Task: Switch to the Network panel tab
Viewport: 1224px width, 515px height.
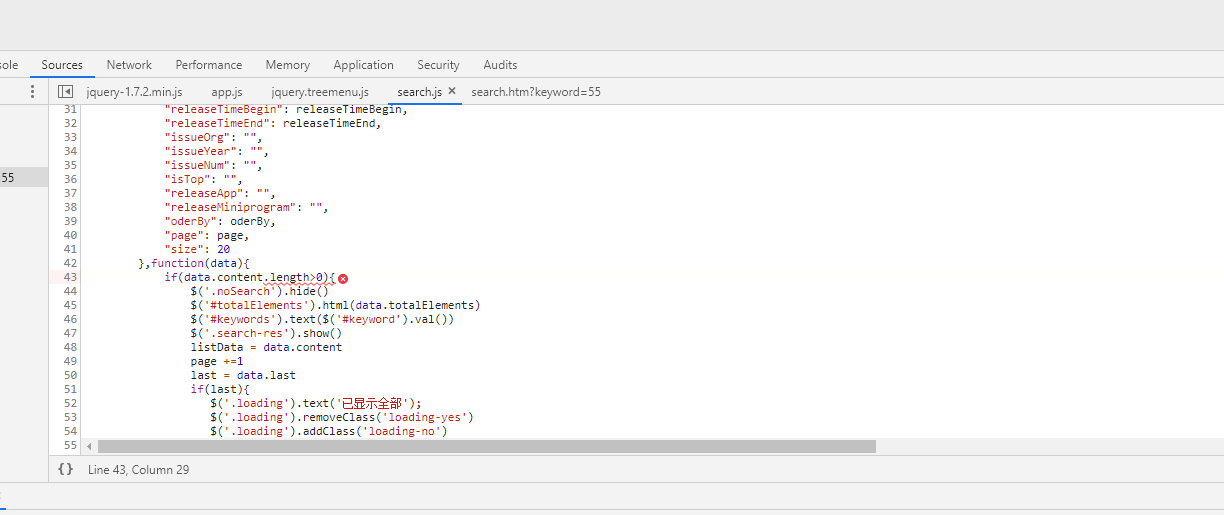Action: (129, 65)
